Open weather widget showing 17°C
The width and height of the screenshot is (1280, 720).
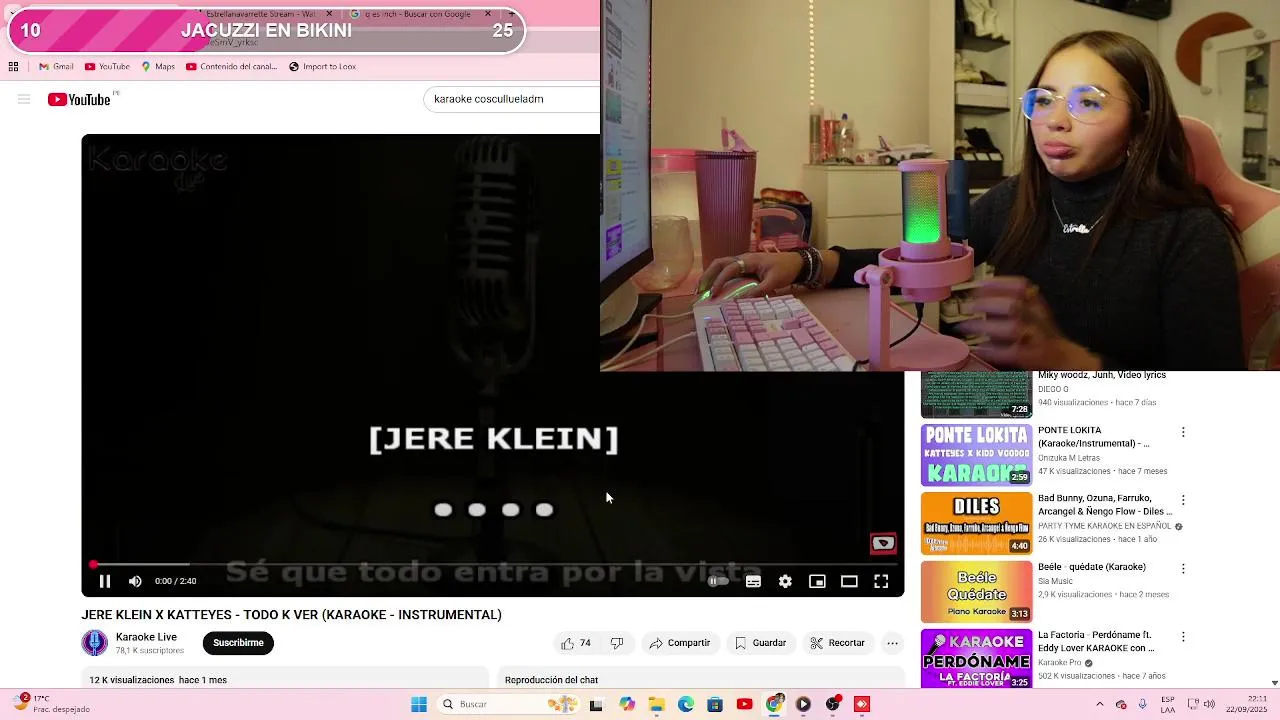(x=48, y=704)
